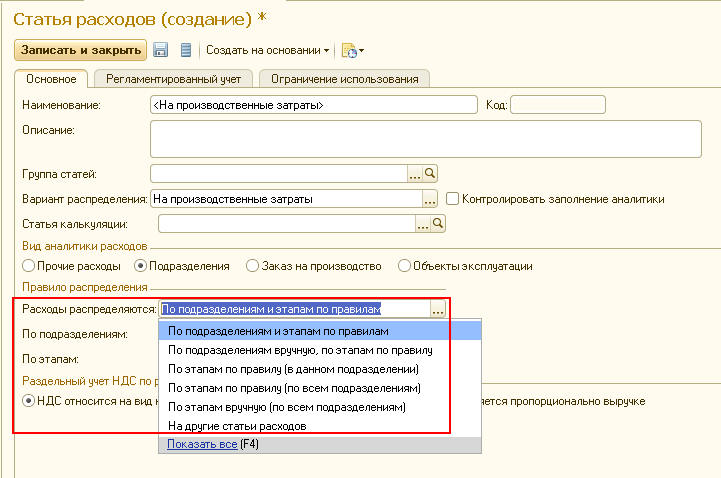Click ellipsis button of Статья калькуляции field
The width and height of the screenshot is (721, 478).
[x=423, y=224]
